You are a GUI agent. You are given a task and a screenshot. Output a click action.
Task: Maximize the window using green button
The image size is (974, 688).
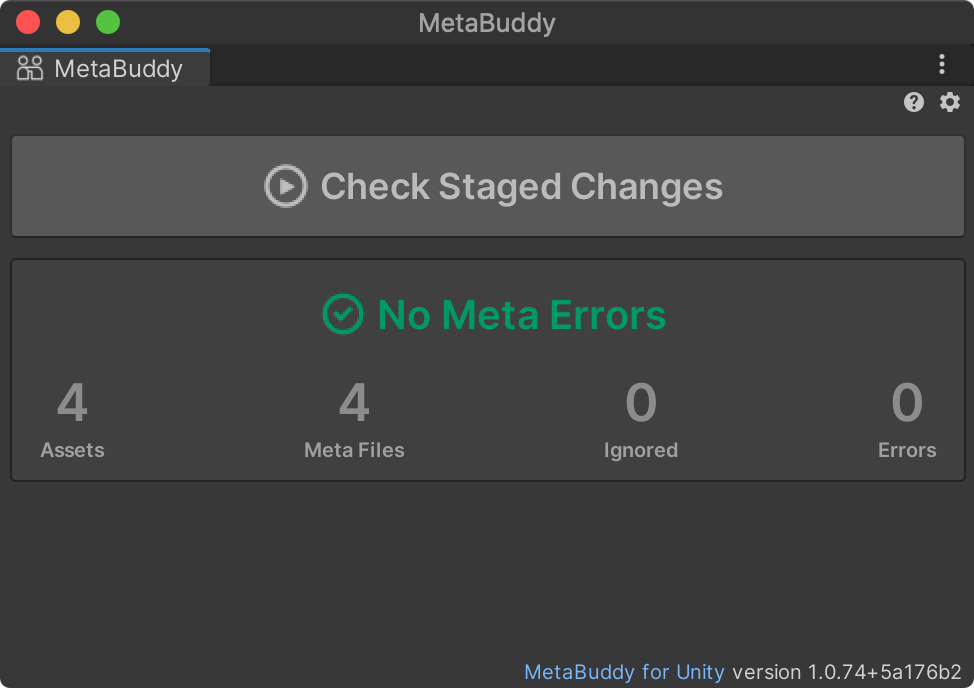pyautogui.click(x=108, y=22)
